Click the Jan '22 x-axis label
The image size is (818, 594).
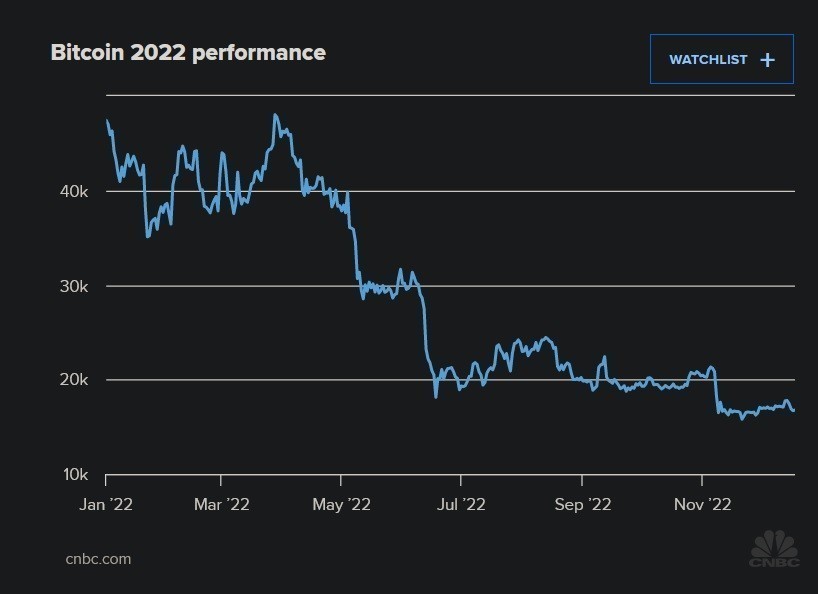pyautogui.click(x=106, y=505)
